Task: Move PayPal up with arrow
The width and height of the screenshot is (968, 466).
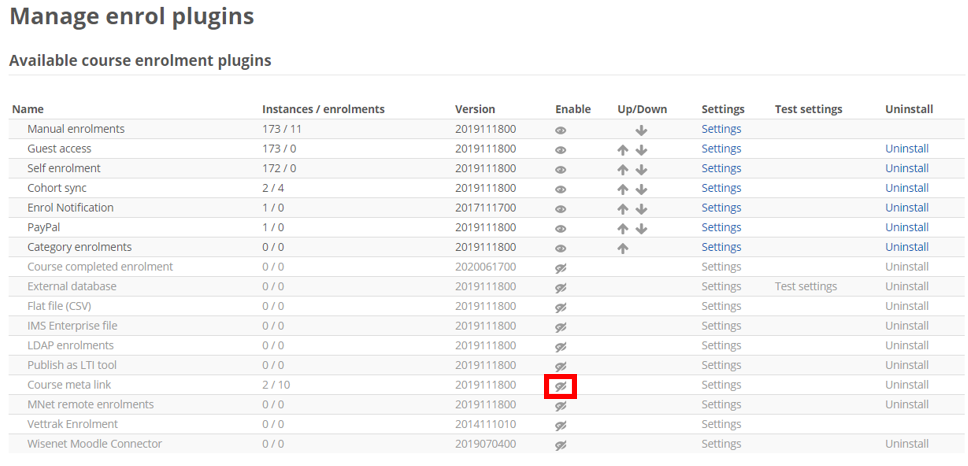Action: click(x=623, y=229)
